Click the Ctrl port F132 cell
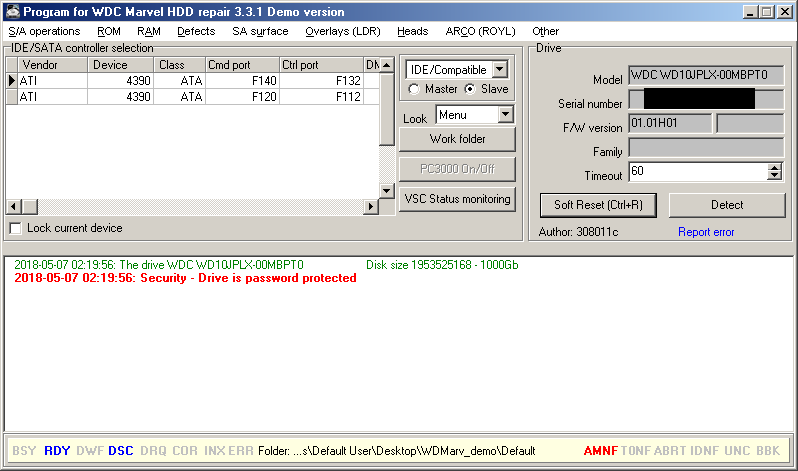798x471 pixels. click(x=321, y=81)
